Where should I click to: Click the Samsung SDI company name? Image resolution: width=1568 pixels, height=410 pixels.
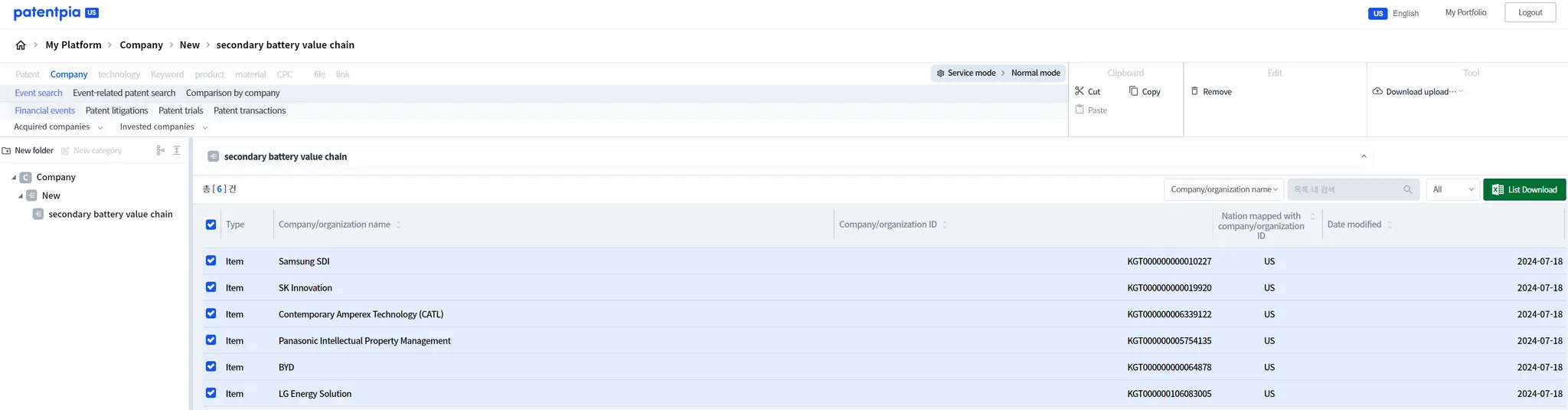pos(304,261)
